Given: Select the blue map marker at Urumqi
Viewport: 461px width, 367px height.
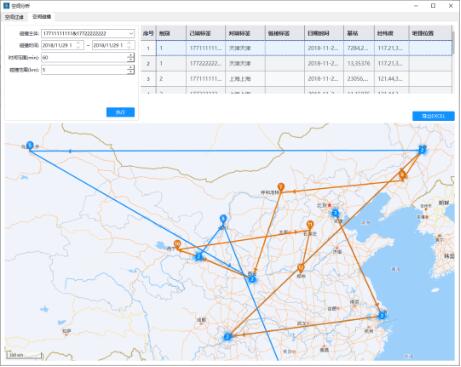Looking at the screenshot, I should (x=30, y=146).
